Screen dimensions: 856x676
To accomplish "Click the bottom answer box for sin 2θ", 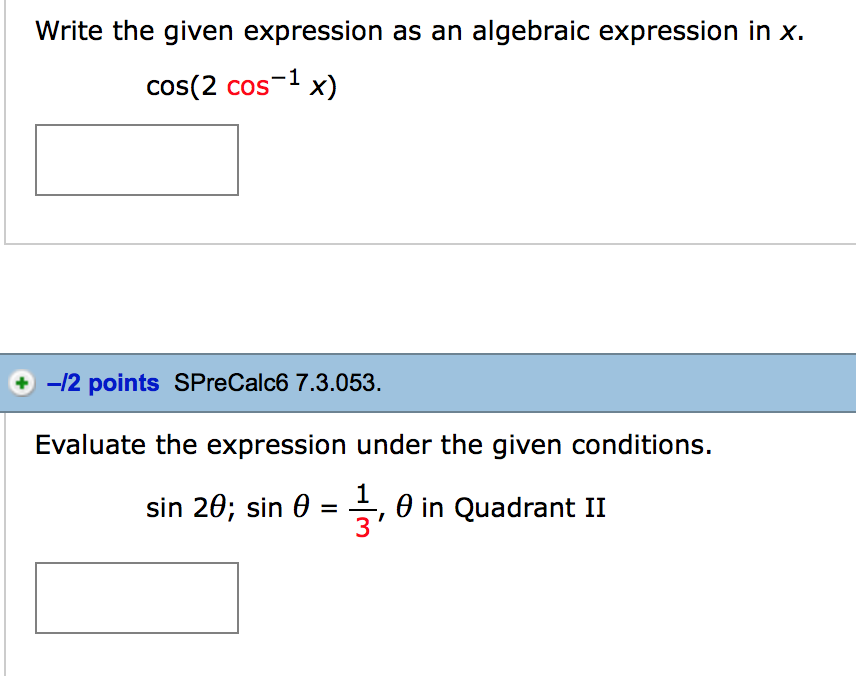I will 137,598.
